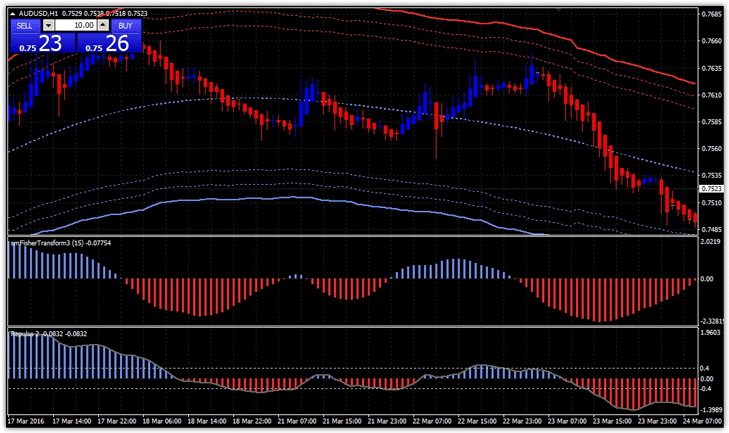Click the 17 Mar 2016 date label
Image resolution: width=729 pixels, height=433 pixels.
(27, 420)
